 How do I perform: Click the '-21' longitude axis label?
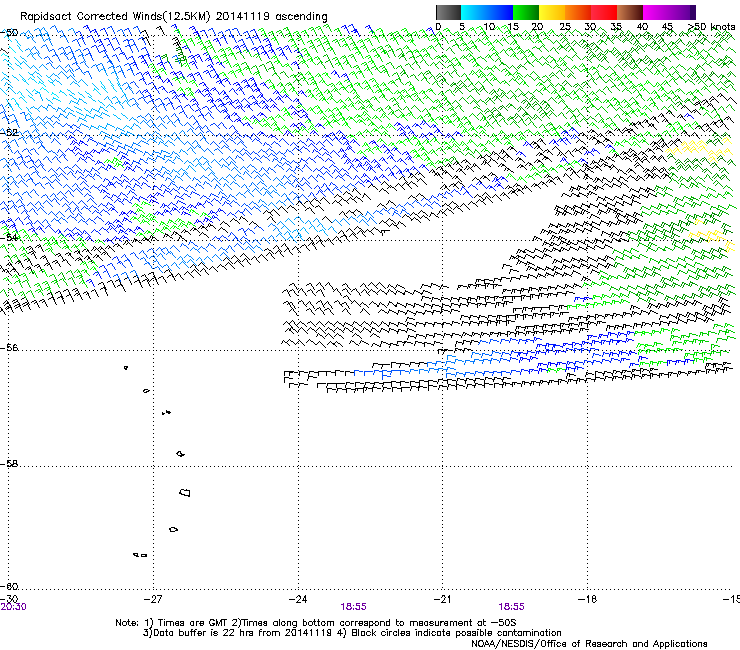click(x=442, y=599)
